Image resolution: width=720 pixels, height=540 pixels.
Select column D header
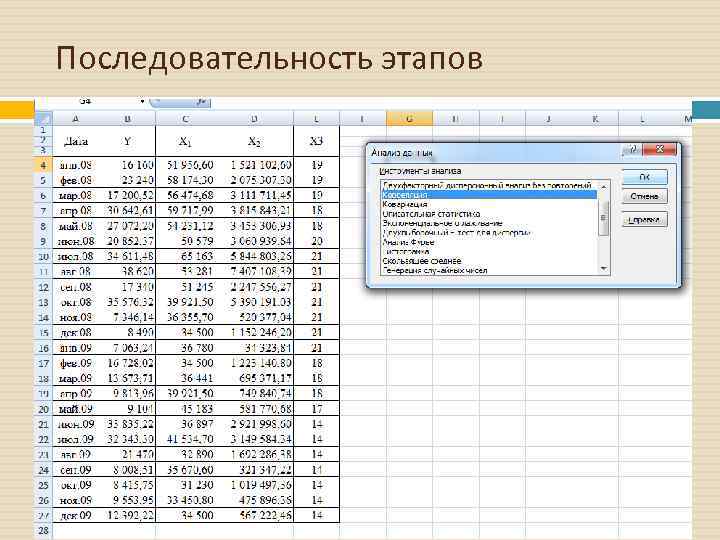pos(254,119)
